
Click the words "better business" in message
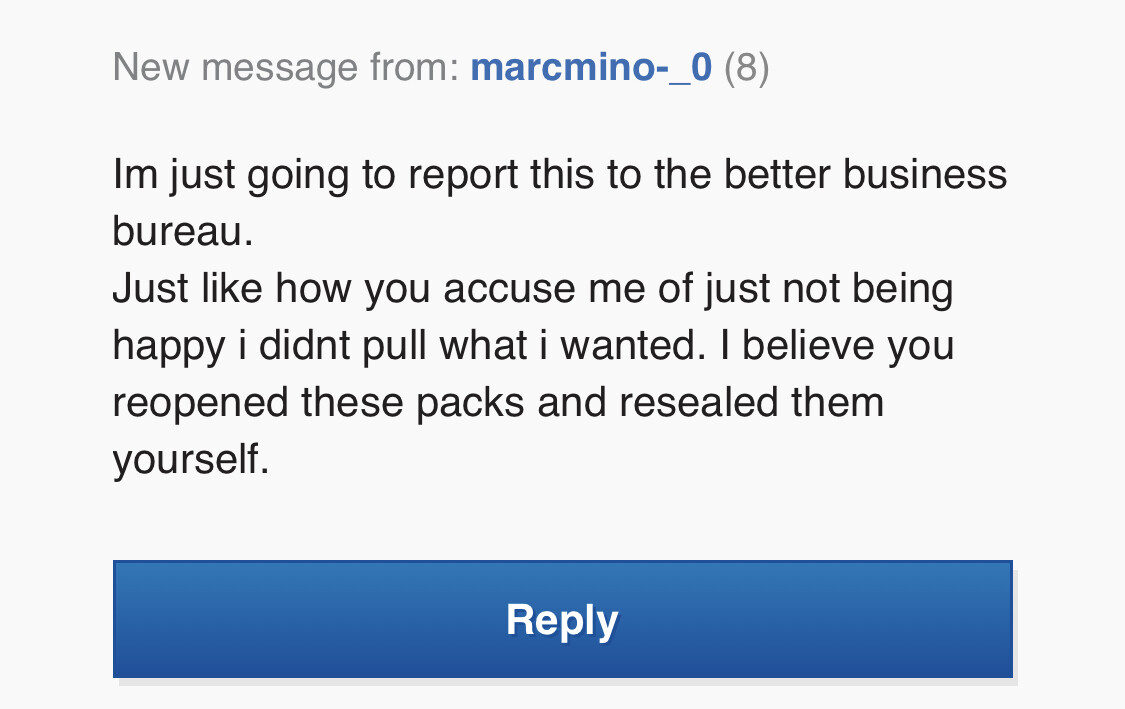point(865,174)
